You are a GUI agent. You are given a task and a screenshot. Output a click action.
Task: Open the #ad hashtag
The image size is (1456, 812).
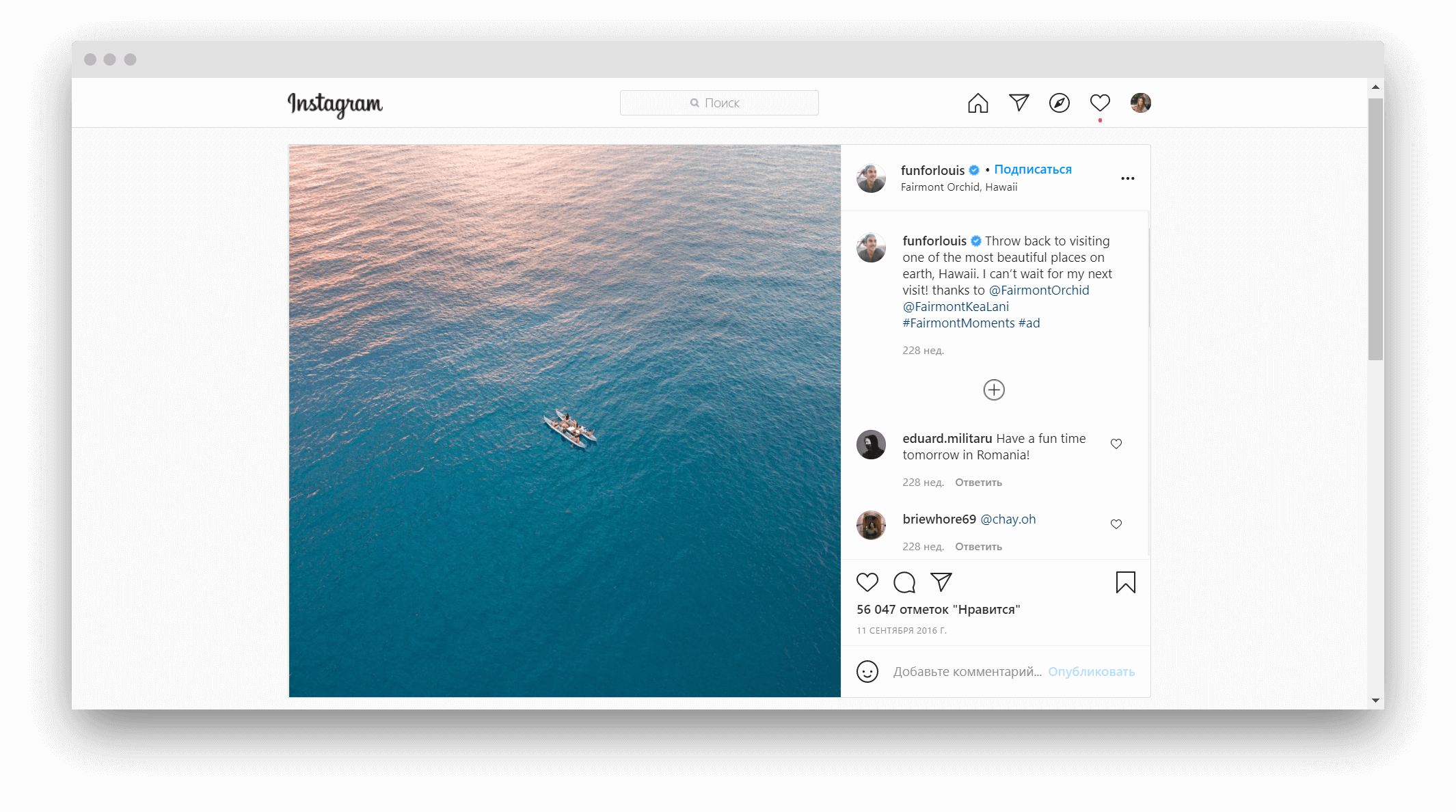1029,323
